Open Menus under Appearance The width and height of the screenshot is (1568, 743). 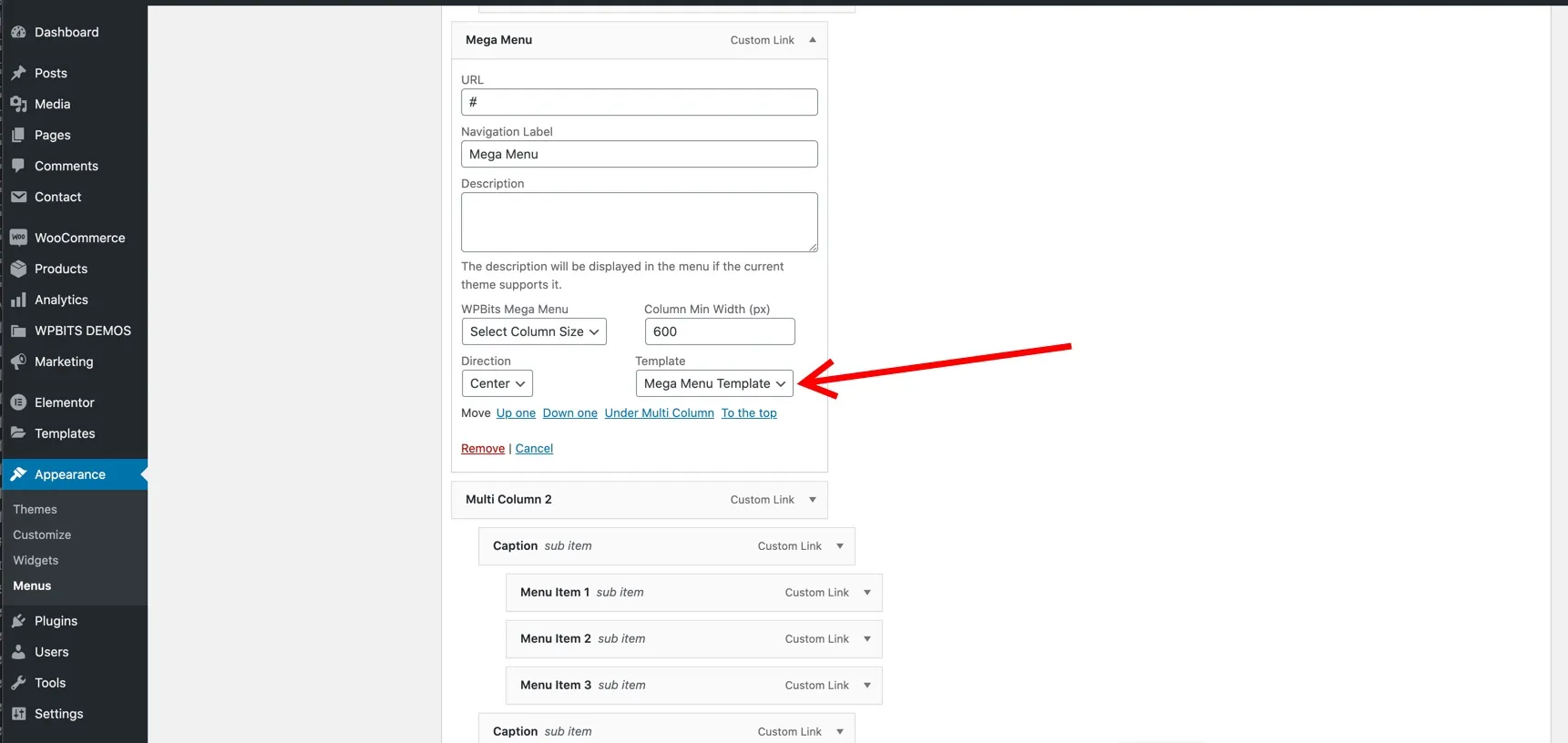[32, 585]
